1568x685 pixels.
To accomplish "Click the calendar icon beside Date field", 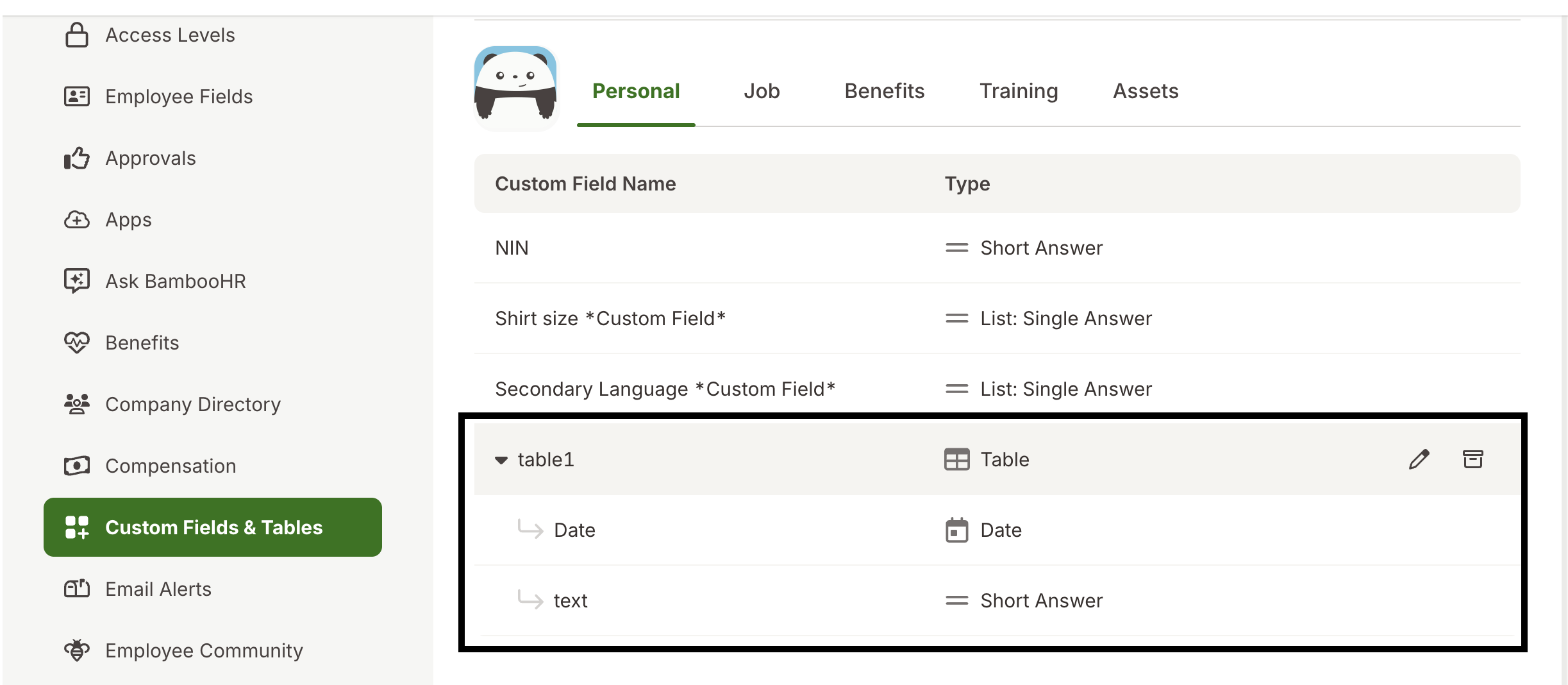I will [x=956, y=530].
